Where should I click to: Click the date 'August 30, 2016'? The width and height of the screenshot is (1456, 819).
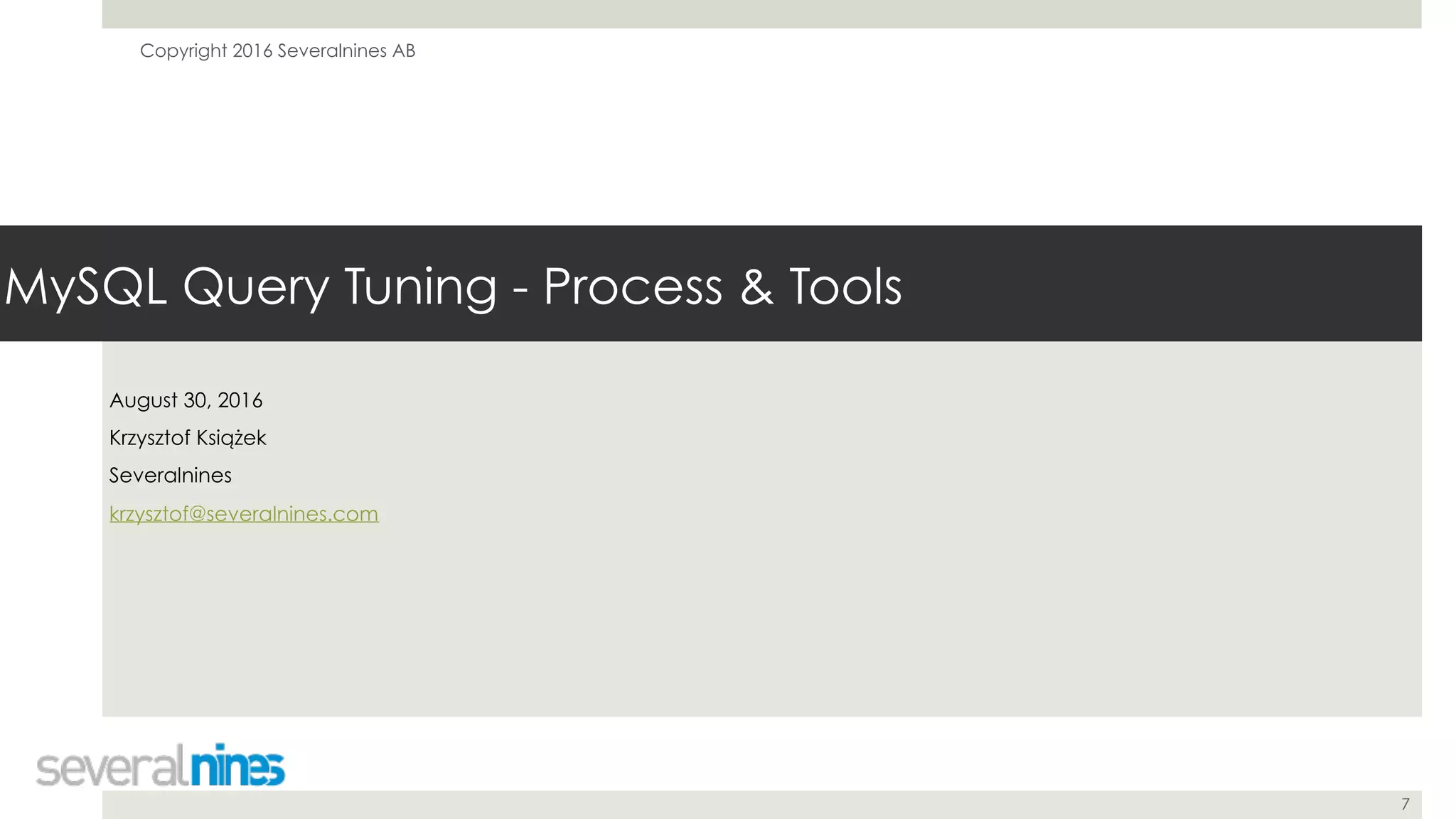pyautogui.click(x=186, y=400)
